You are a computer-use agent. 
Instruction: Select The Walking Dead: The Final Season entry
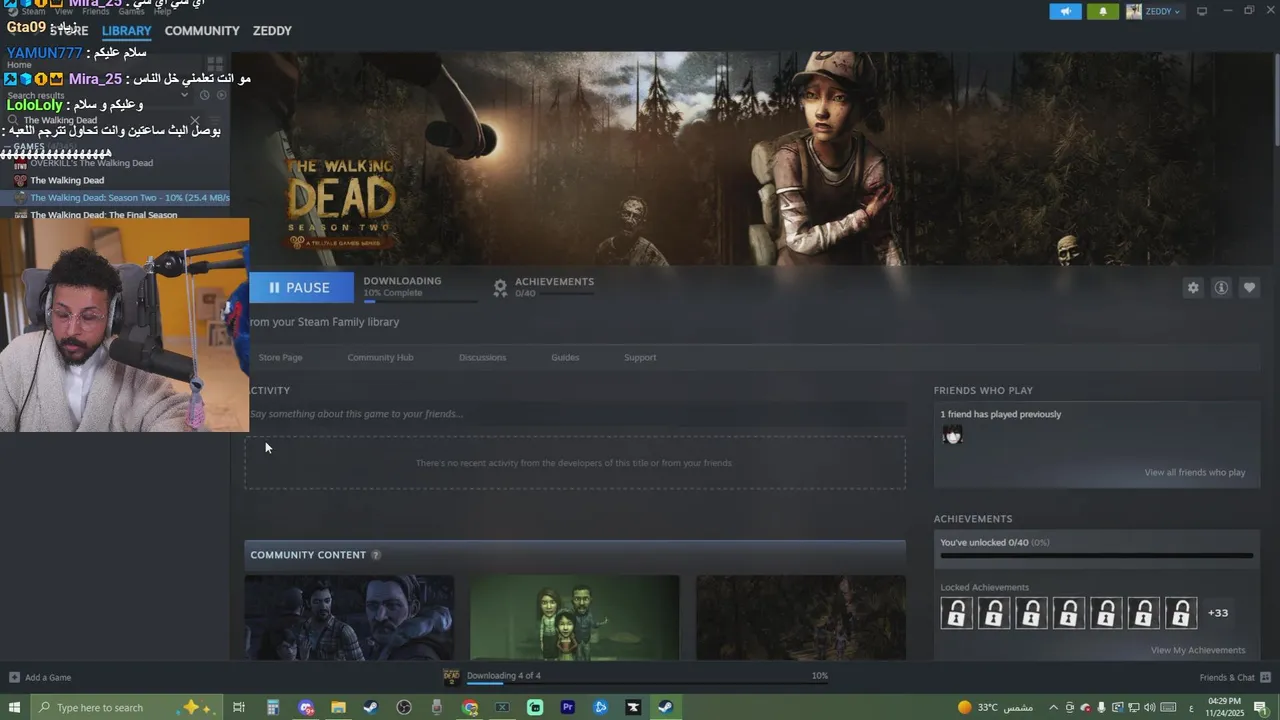(x=103, y=215)
